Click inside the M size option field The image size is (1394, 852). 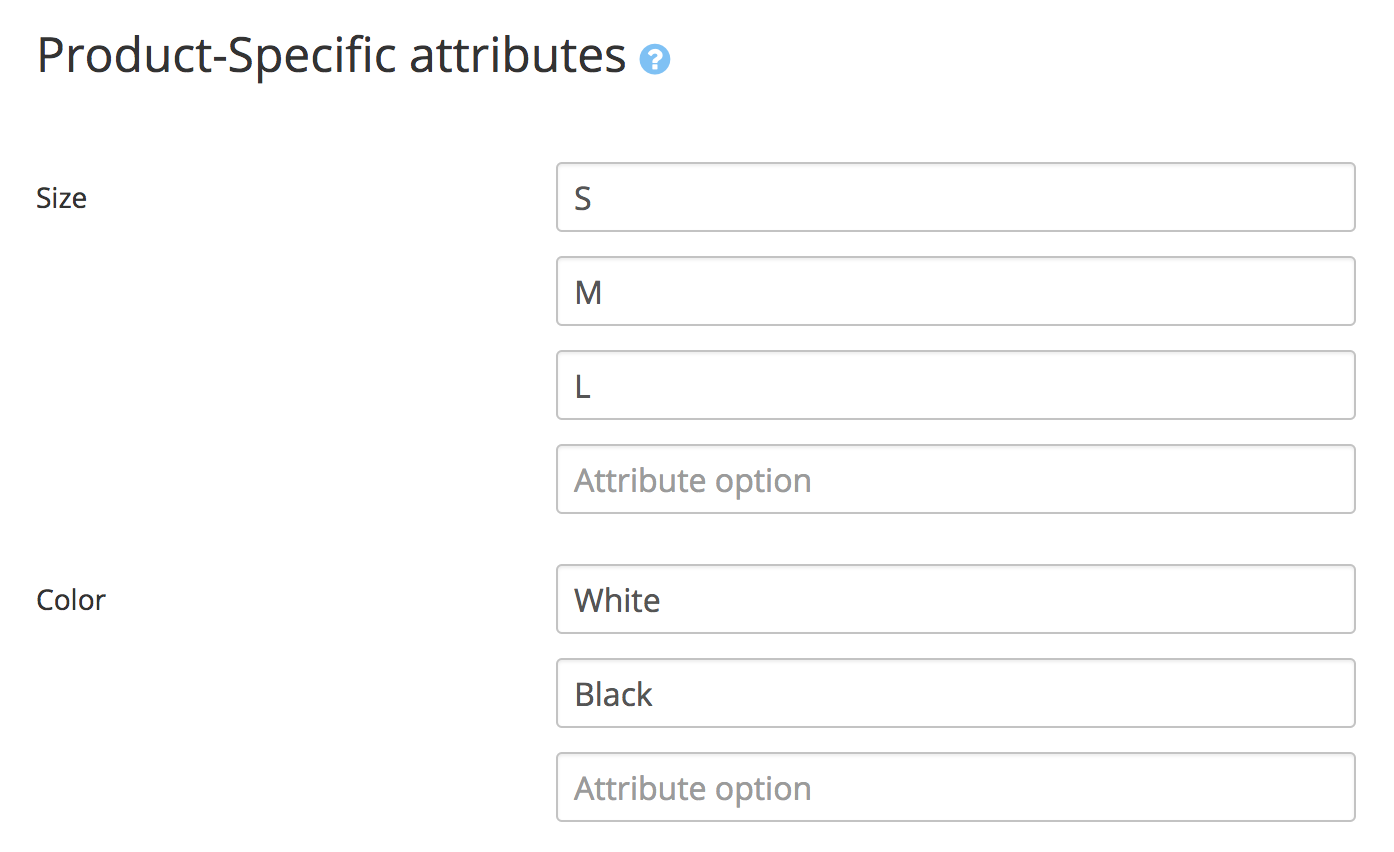coord(955,291)
